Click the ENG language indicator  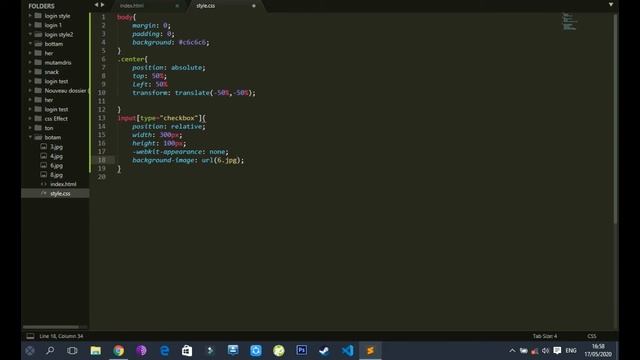(571, 351)
